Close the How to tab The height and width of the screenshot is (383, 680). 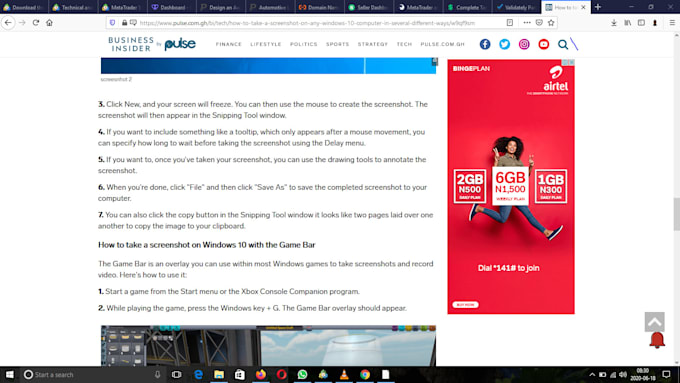[x=583, y=7]
